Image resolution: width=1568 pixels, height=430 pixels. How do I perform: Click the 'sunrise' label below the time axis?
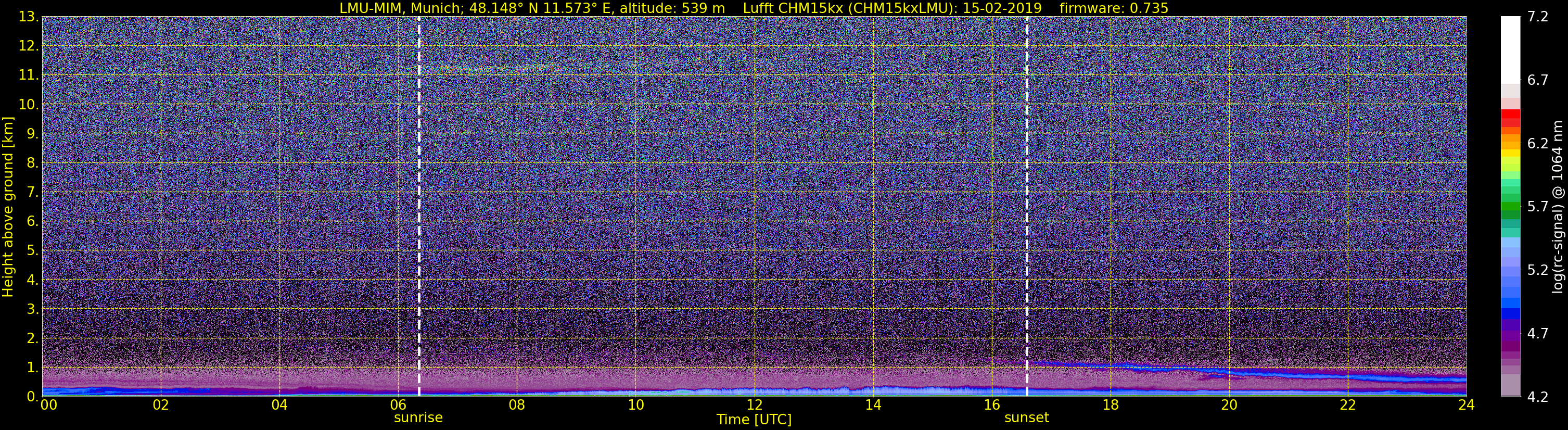[418, 418]
